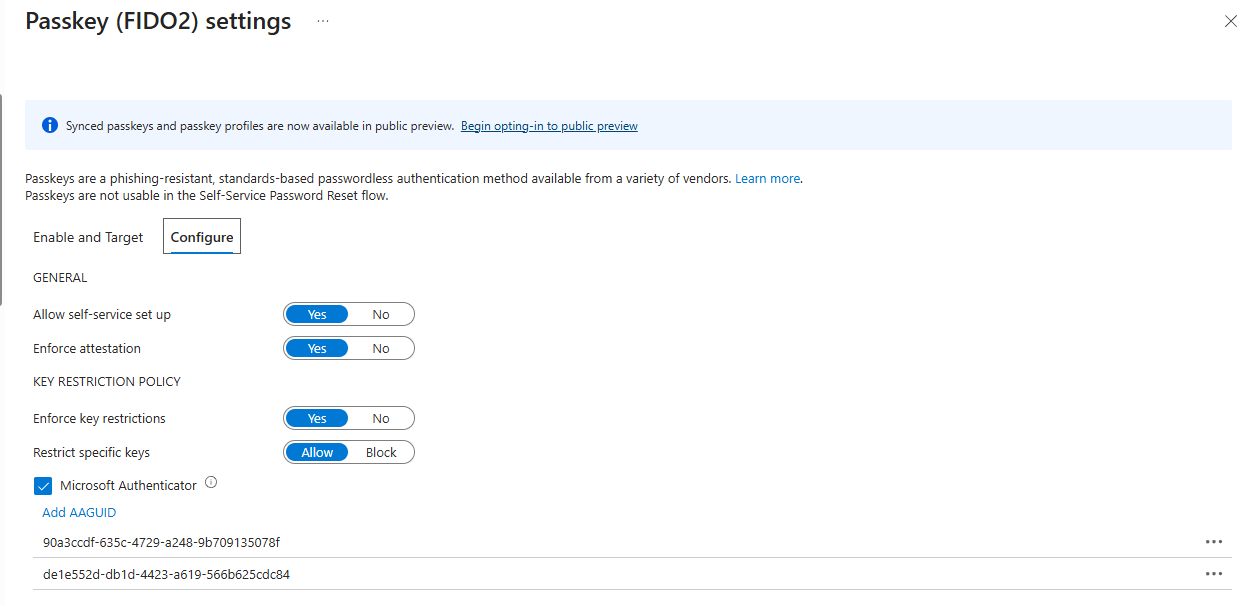Switch to the Enable and Target tab
Screen dimensions: 1252x606
coord(88,237)
